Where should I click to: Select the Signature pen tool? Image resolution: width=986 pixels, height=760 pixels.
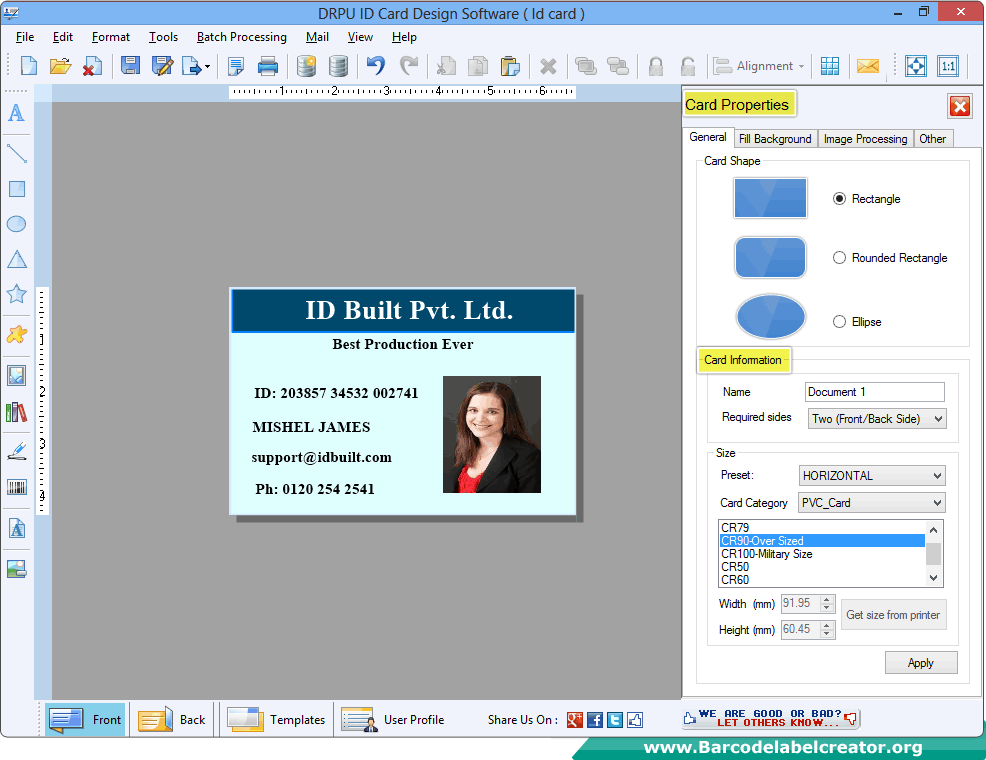(x=16, y=451)
